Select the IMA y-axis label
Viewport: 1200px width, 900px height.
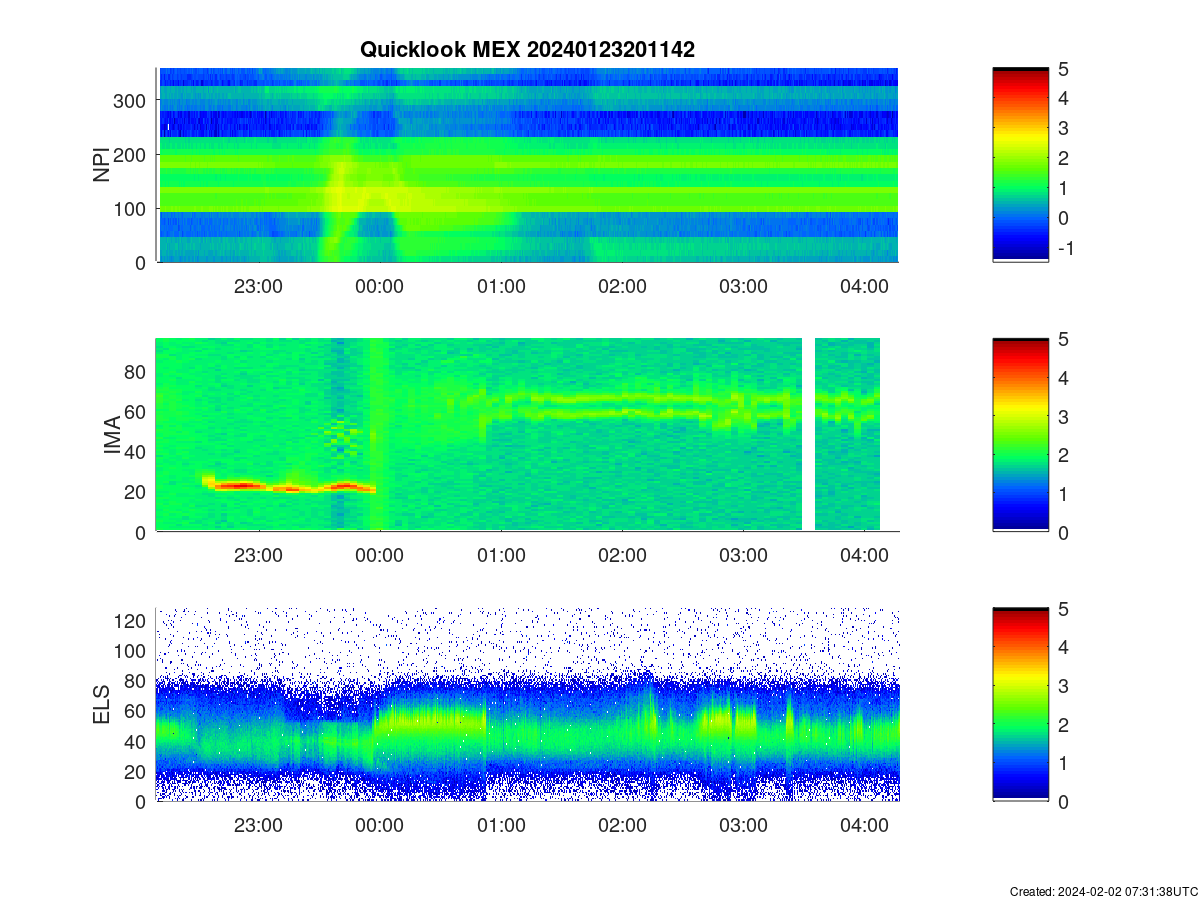click(112, 436)
